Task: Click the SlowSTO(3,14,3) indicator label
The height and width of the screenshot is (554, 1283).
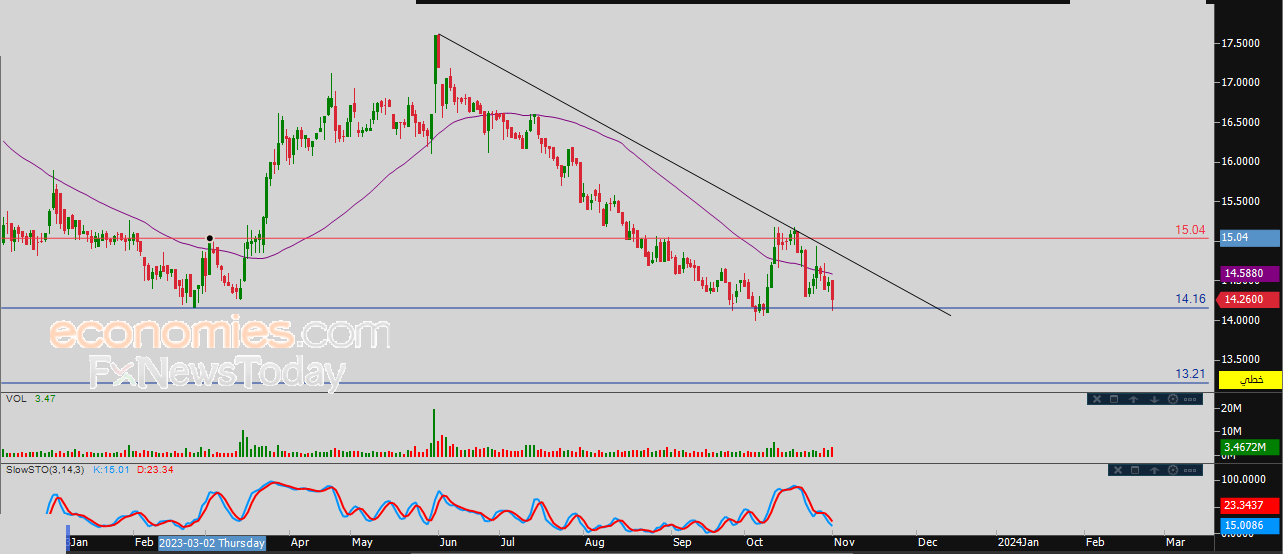Action: click(x=47, y=469)
